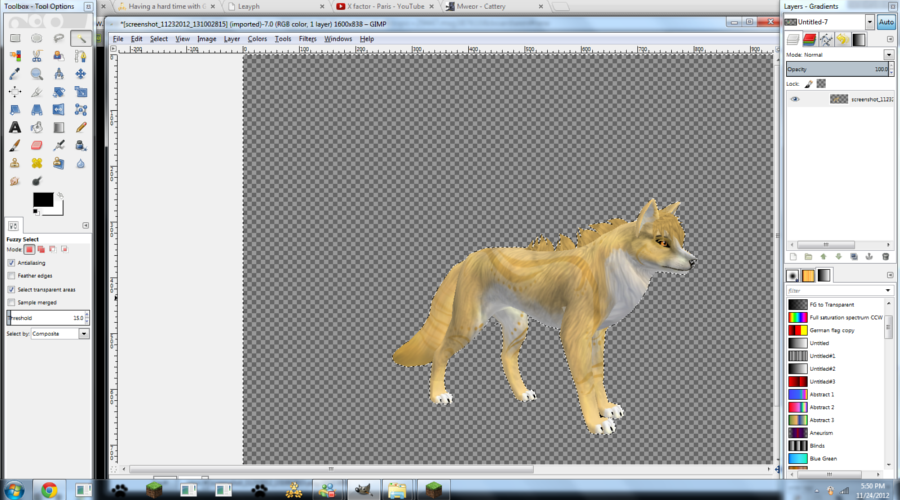Open the Layers dock tab configuration menu
Viewport: 900px width, 500px height.
point(890,39)
